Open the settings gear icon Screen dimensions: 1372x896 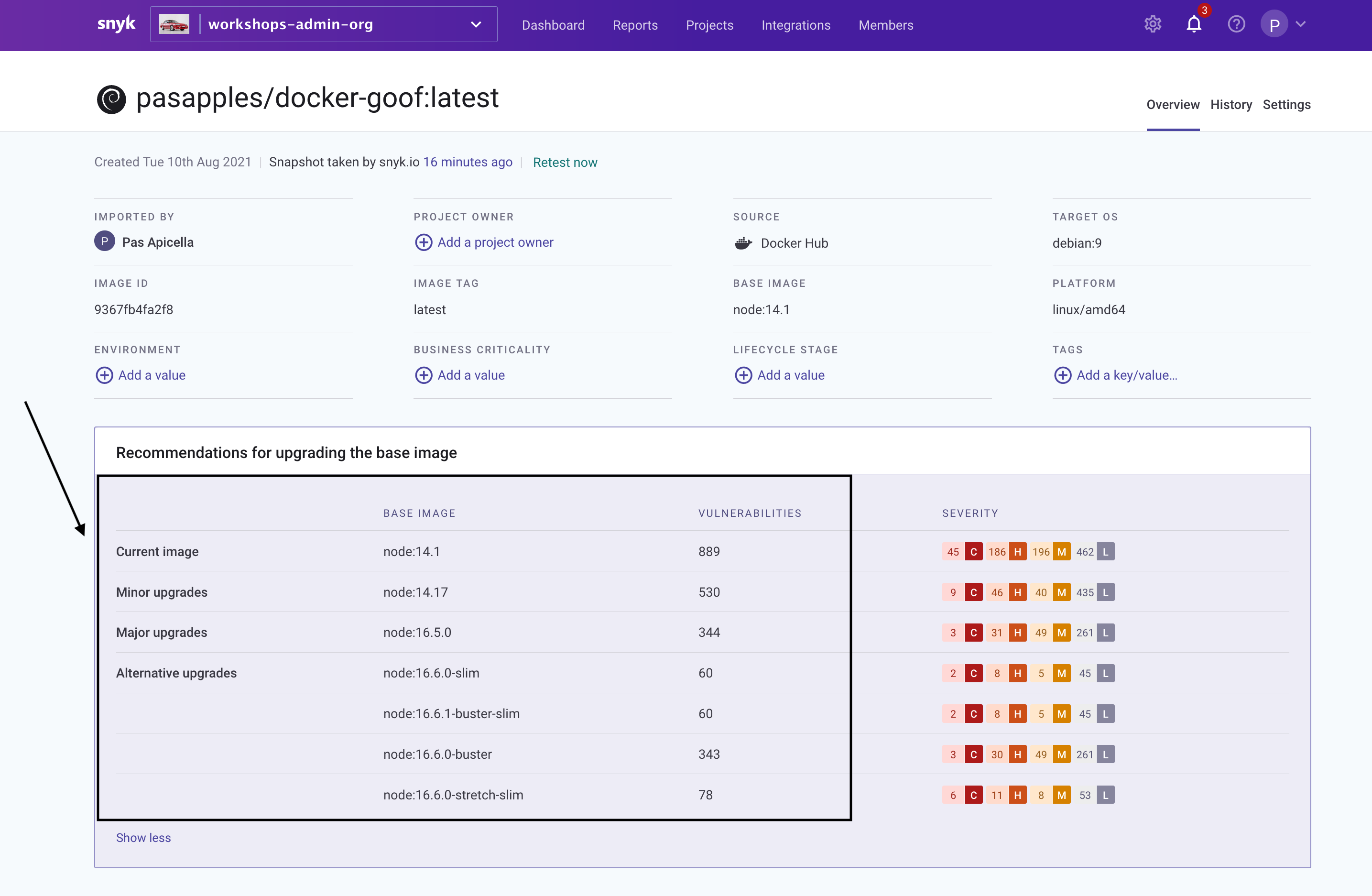pos(1153,24)
